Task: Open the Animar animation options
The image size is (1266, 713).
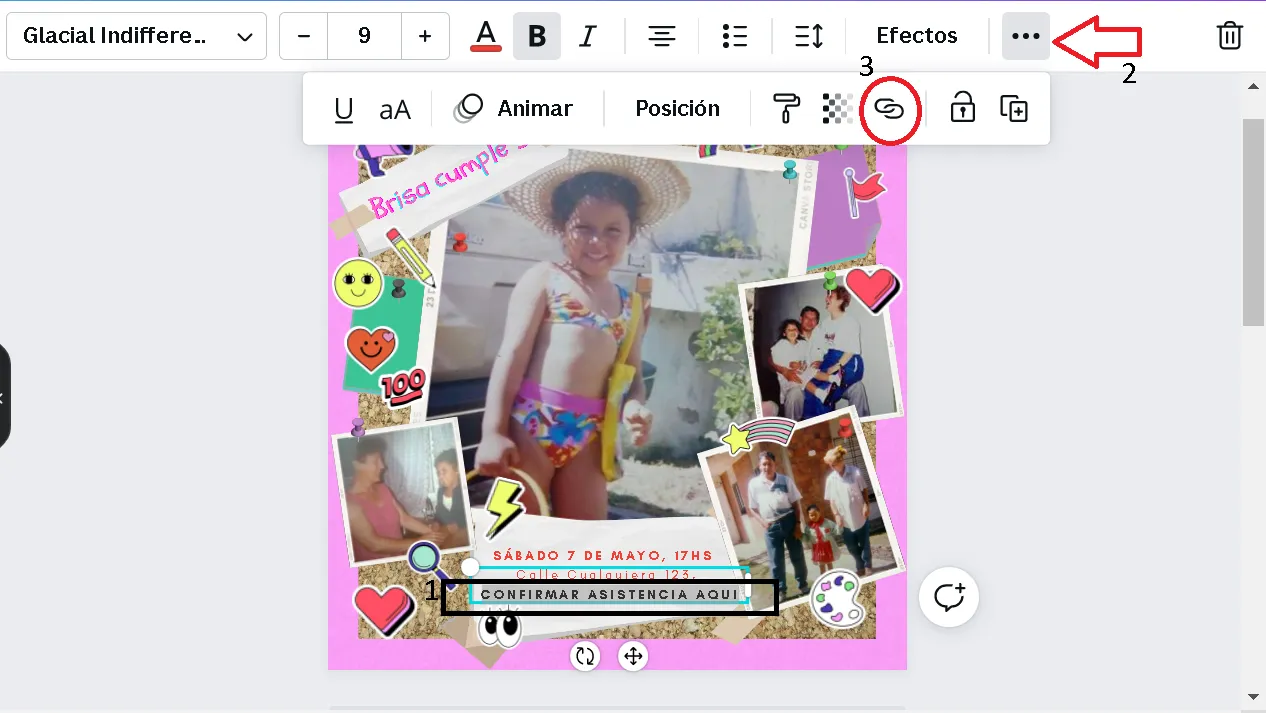Action: pyautogui.click(x=514, y=109)
